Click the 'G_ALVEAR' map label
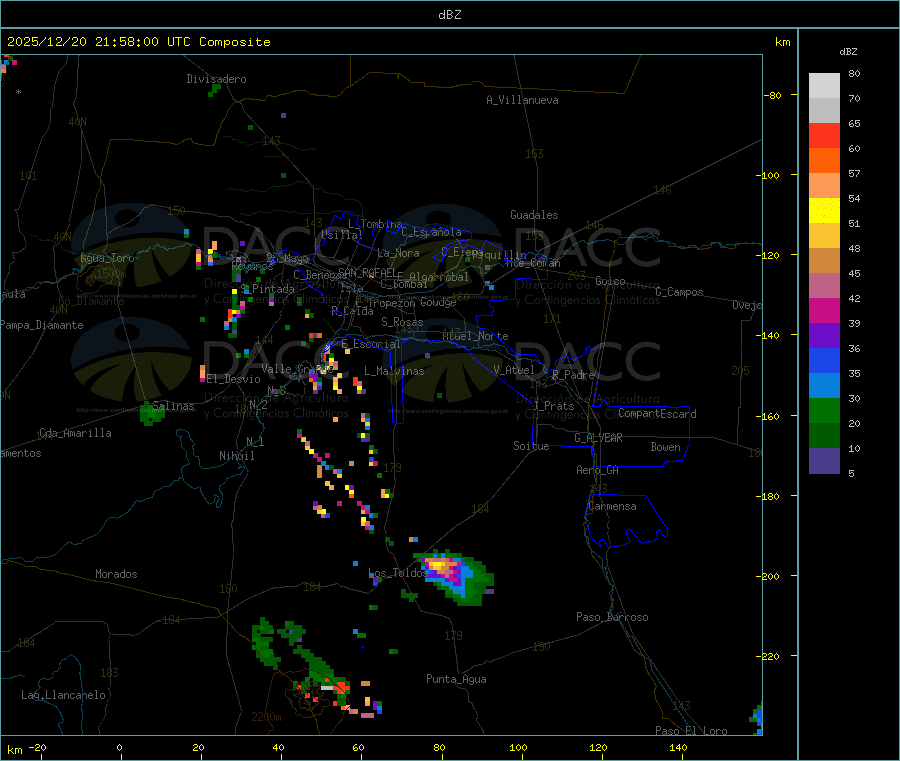 click(x=598, y=438)
